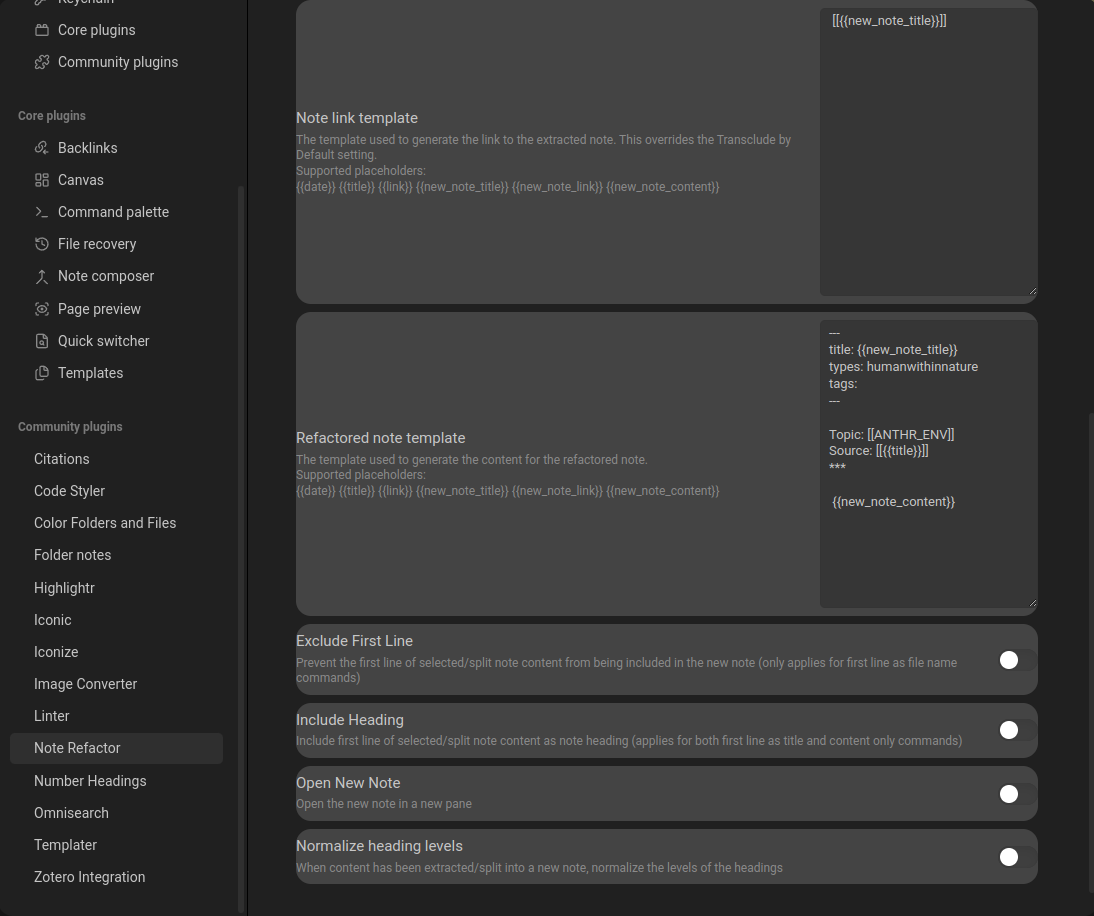The width and height of the screenshot is (1094, 916).
Task: Click the File recovery clock icon
Action: pos(42,244)
